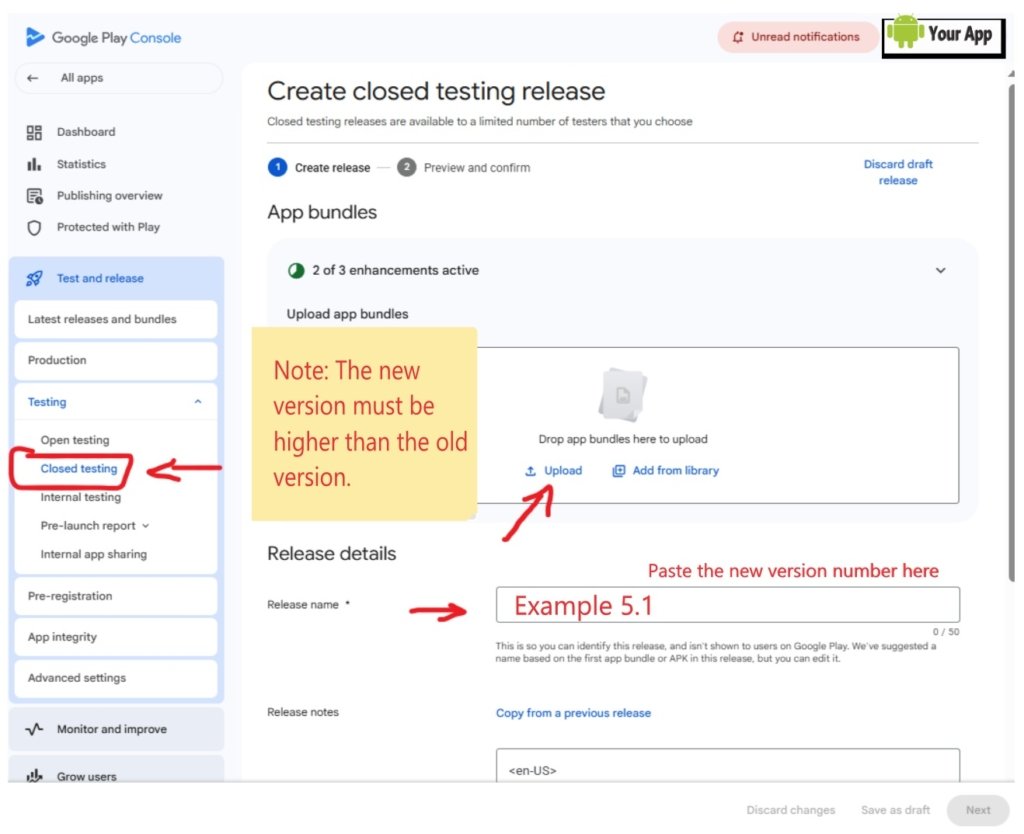Click the page vertical scrollbar
This screenshot has height=834, width=1024.
1012,333
